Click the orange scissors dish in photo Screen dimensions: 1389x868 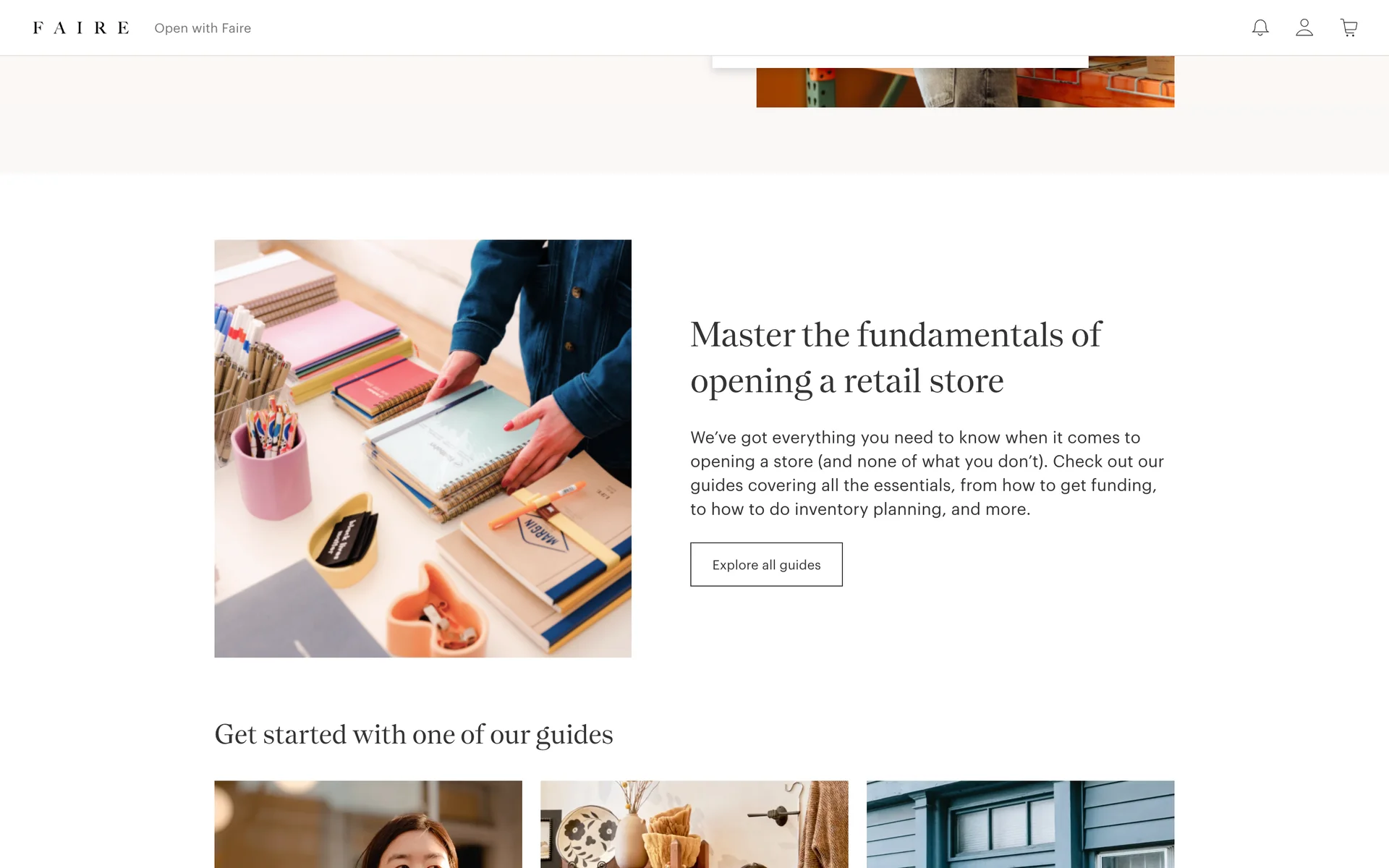click(434, 613)
